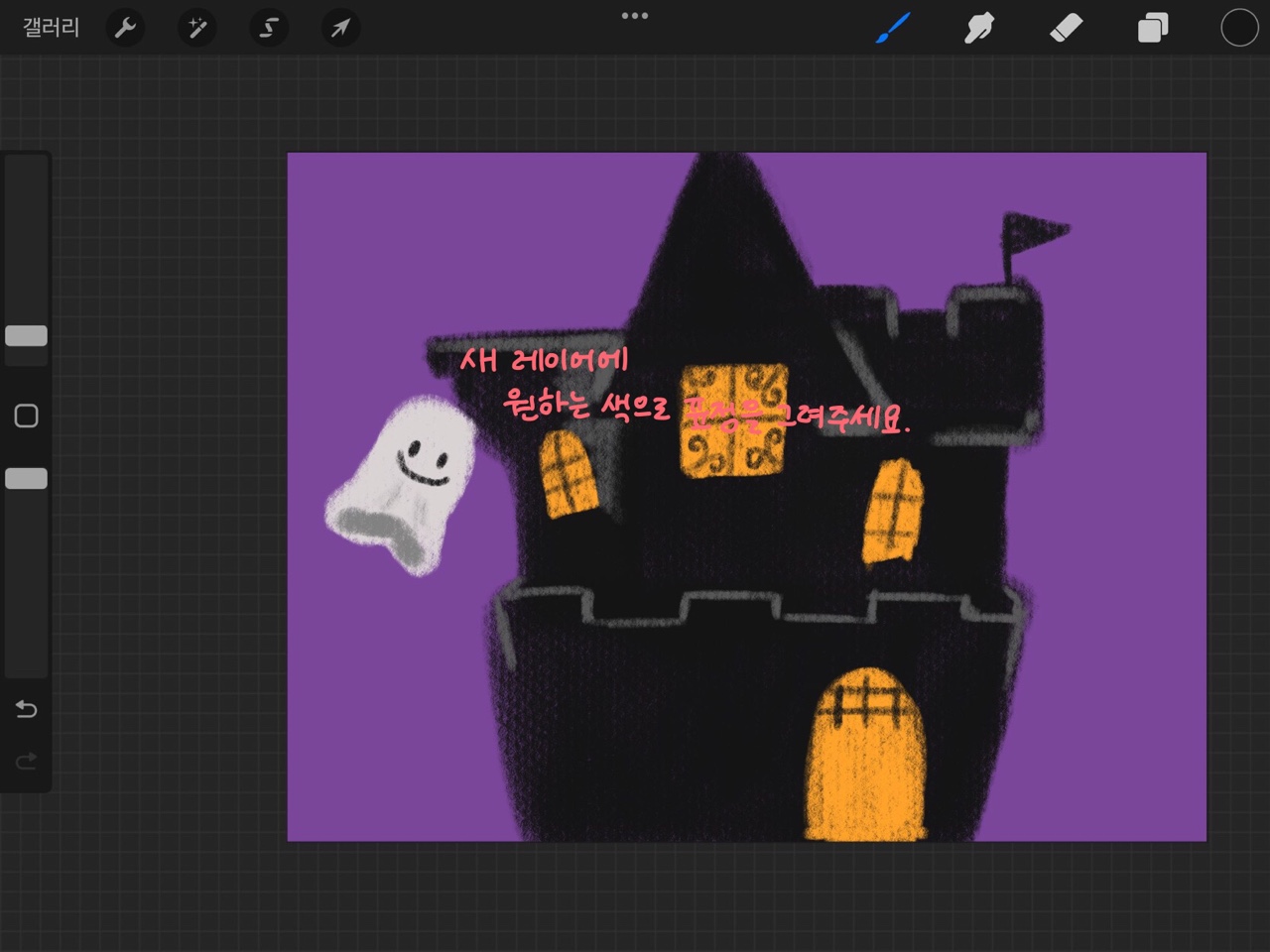Open the Actions wrench menu
The height and width of the screenshot is (952, 1270).
click(x=125, y=28)
